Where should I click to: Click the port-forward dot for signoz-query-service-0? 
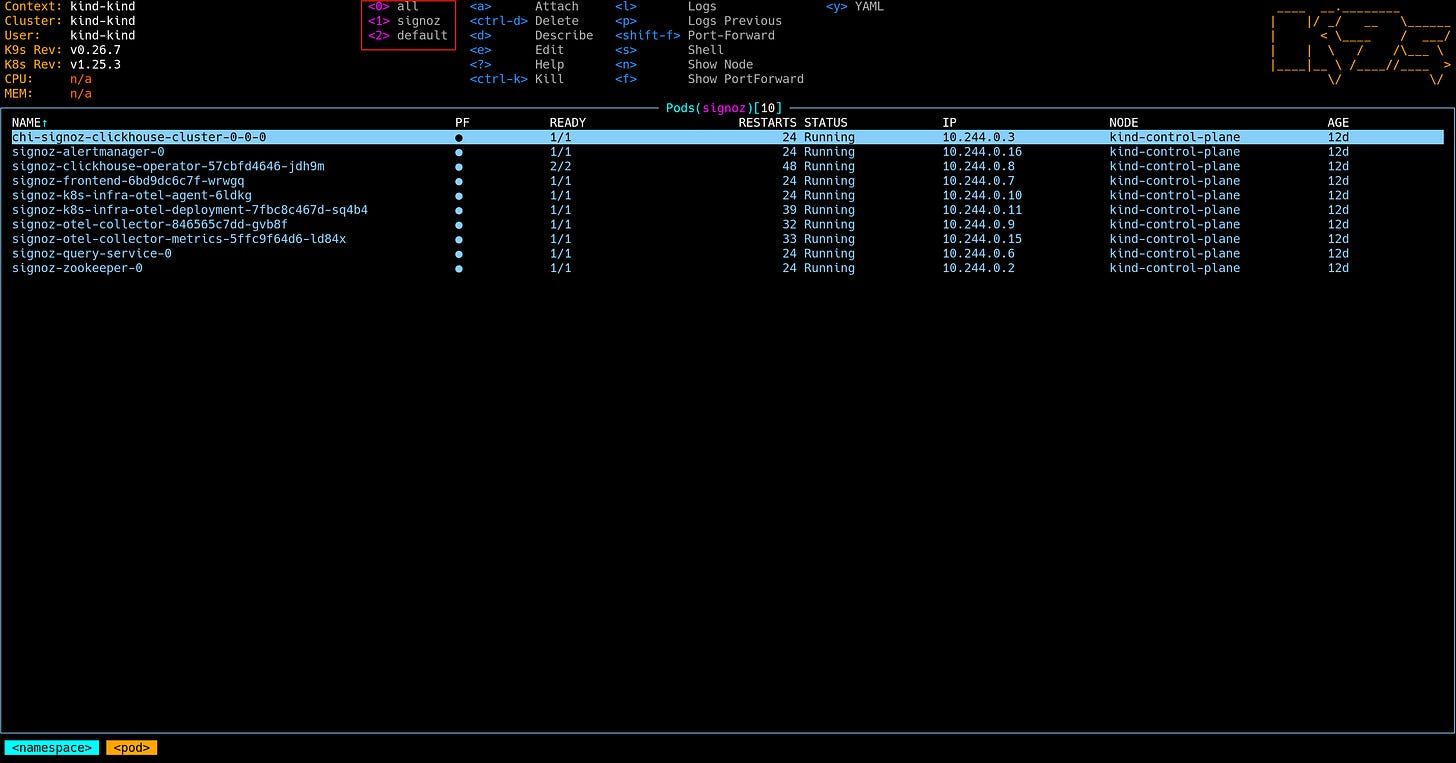tap(459, 253)
